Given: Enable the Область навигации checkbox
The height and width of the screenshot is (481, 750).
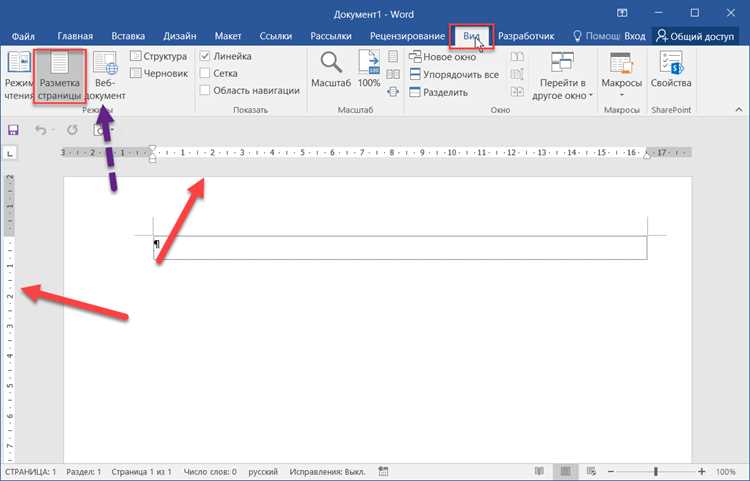Looking at the screenshot, I should [205, 90].
